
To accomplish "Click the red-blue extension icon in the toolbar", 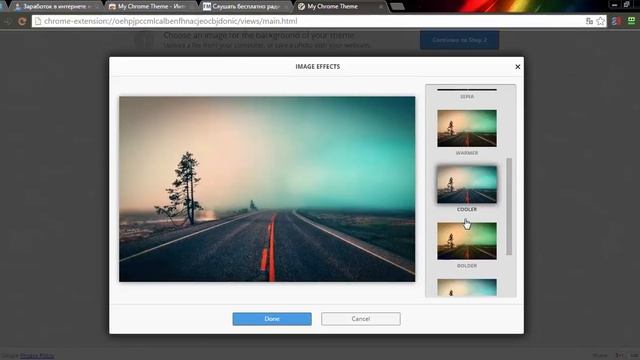I will [x=616, y=21].
